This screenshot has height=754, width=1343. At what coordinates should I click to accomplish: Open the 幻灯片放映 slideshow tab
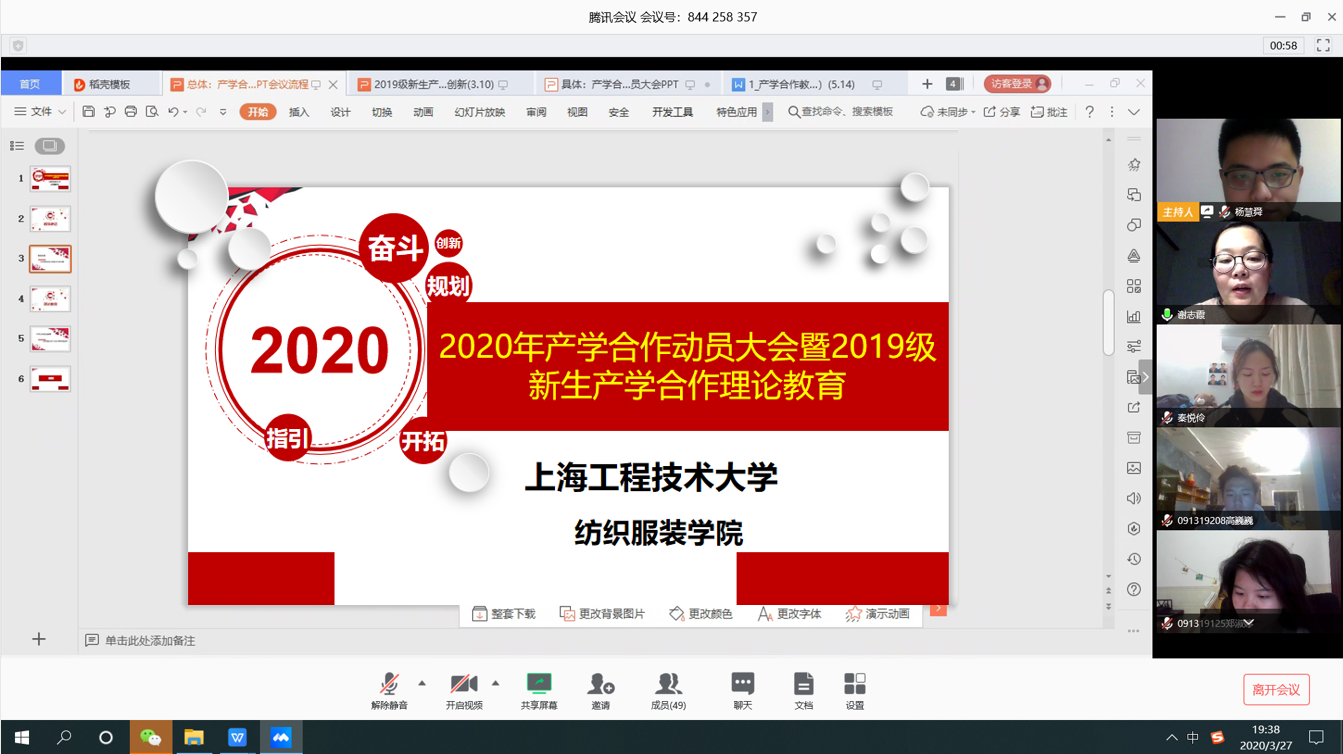tap(479, 113)
